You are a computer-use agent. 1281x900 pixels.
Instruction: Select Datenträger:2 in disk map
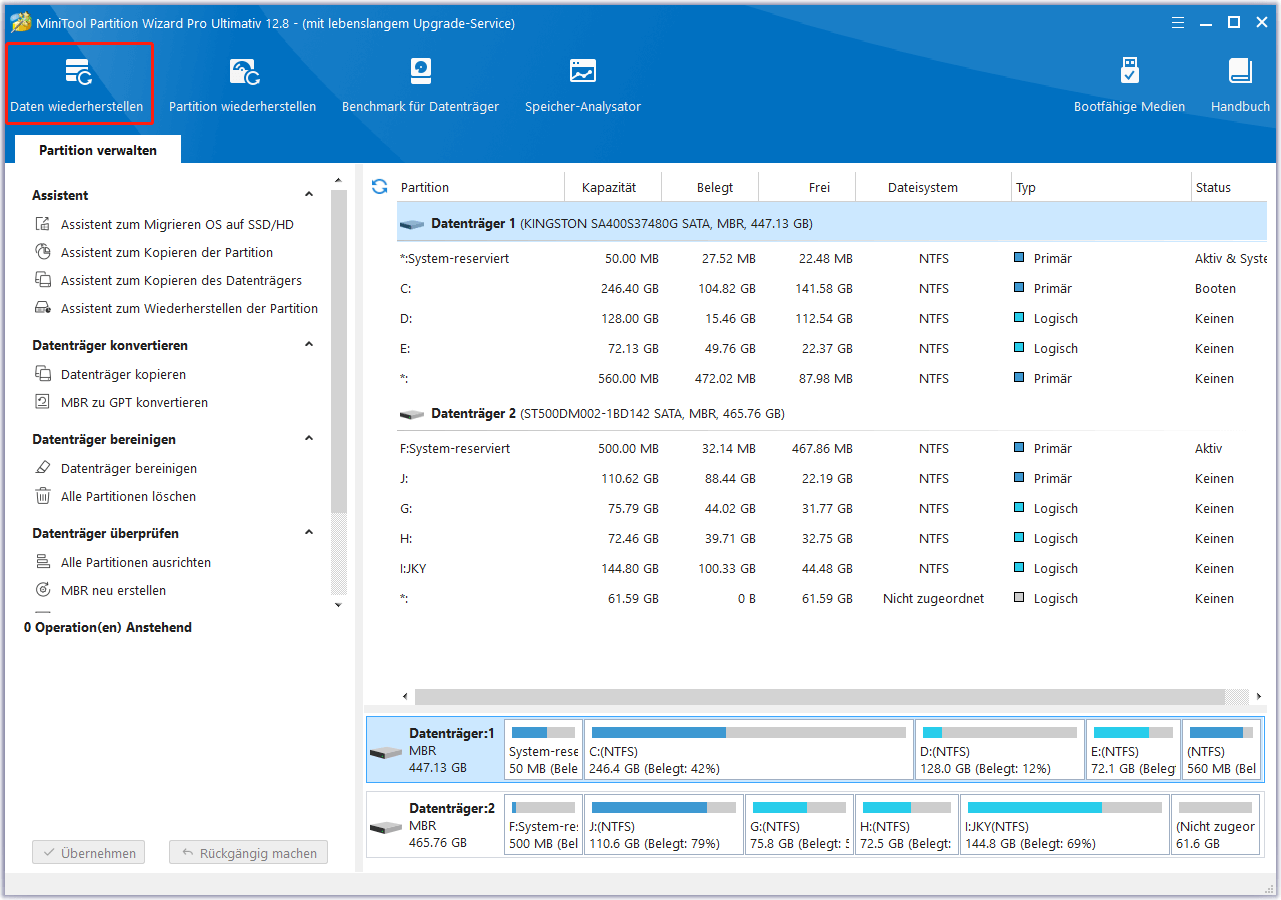coord(434,825)
